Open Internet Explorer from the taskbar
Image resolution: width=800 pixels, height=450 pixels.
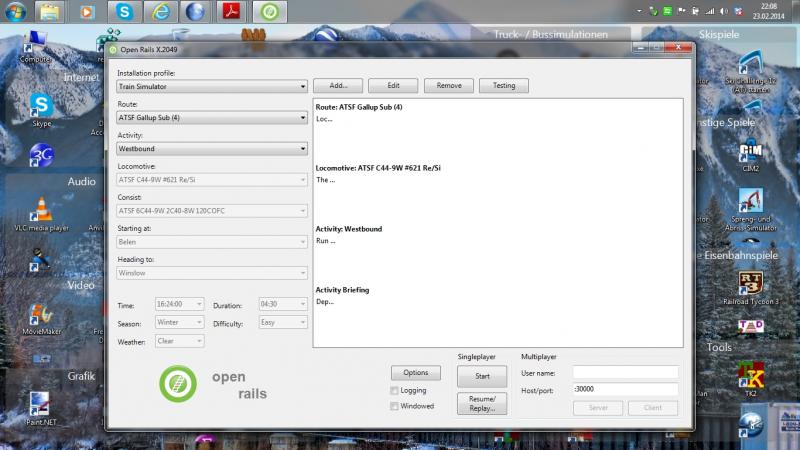point(161,11)
